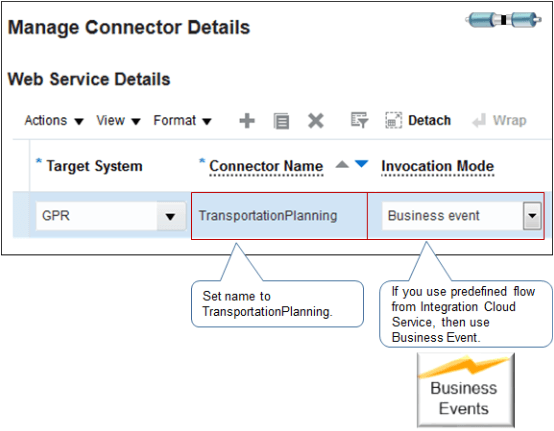The height and width of the screenshot is (431, 554).
Task: Click the Add row plus icon
Action: pos(247,121)
